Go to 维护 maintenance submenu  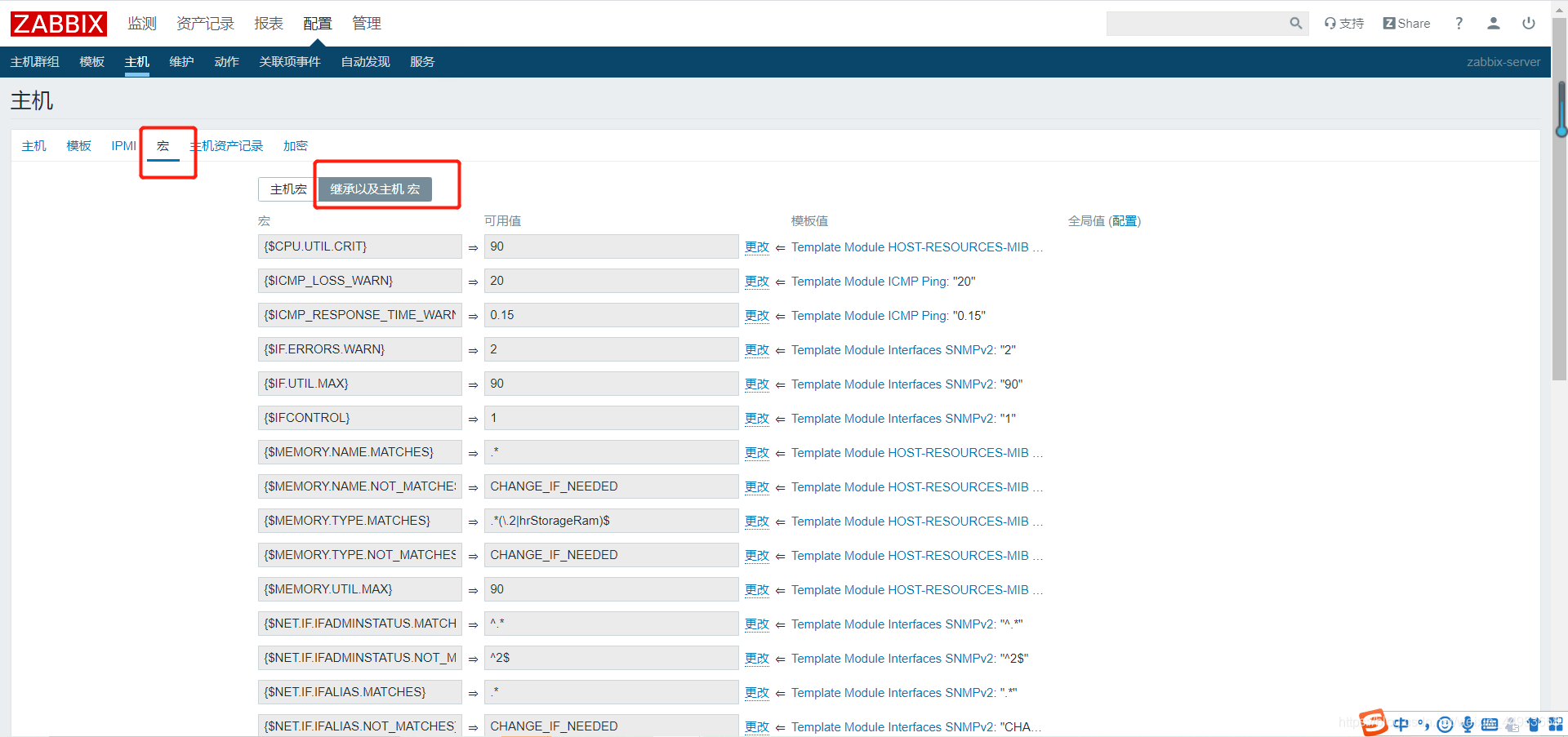(x=182, y=62)
